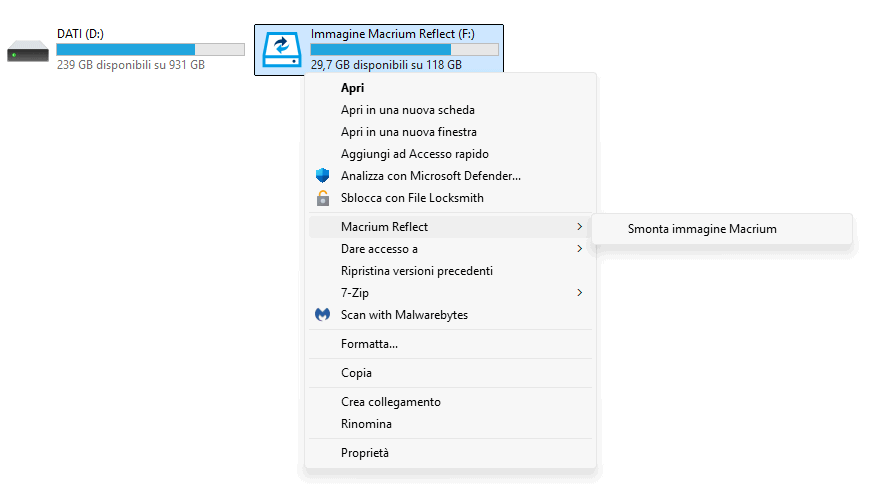Click the Immagine Macrium Reflect (F:) label
This screenshot has width=879, height=501.
coord(392,34)
